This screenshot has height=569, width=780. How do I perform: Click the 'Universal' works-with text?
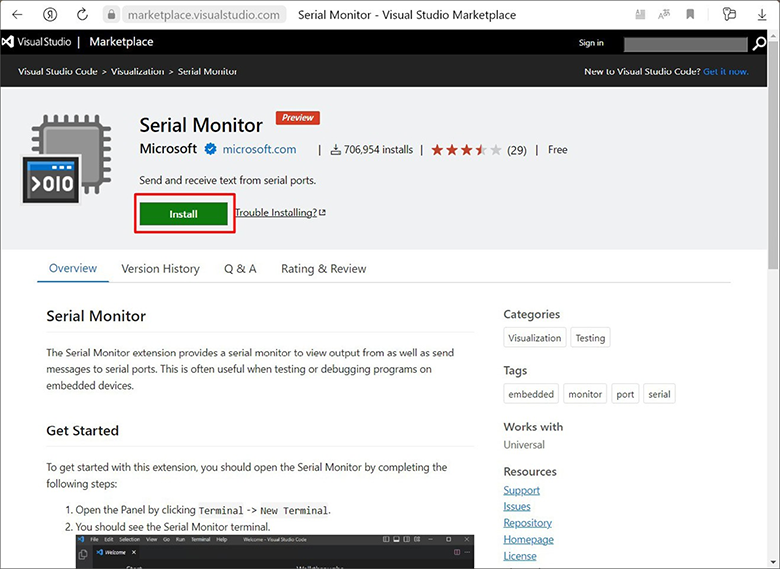[524, 445]
